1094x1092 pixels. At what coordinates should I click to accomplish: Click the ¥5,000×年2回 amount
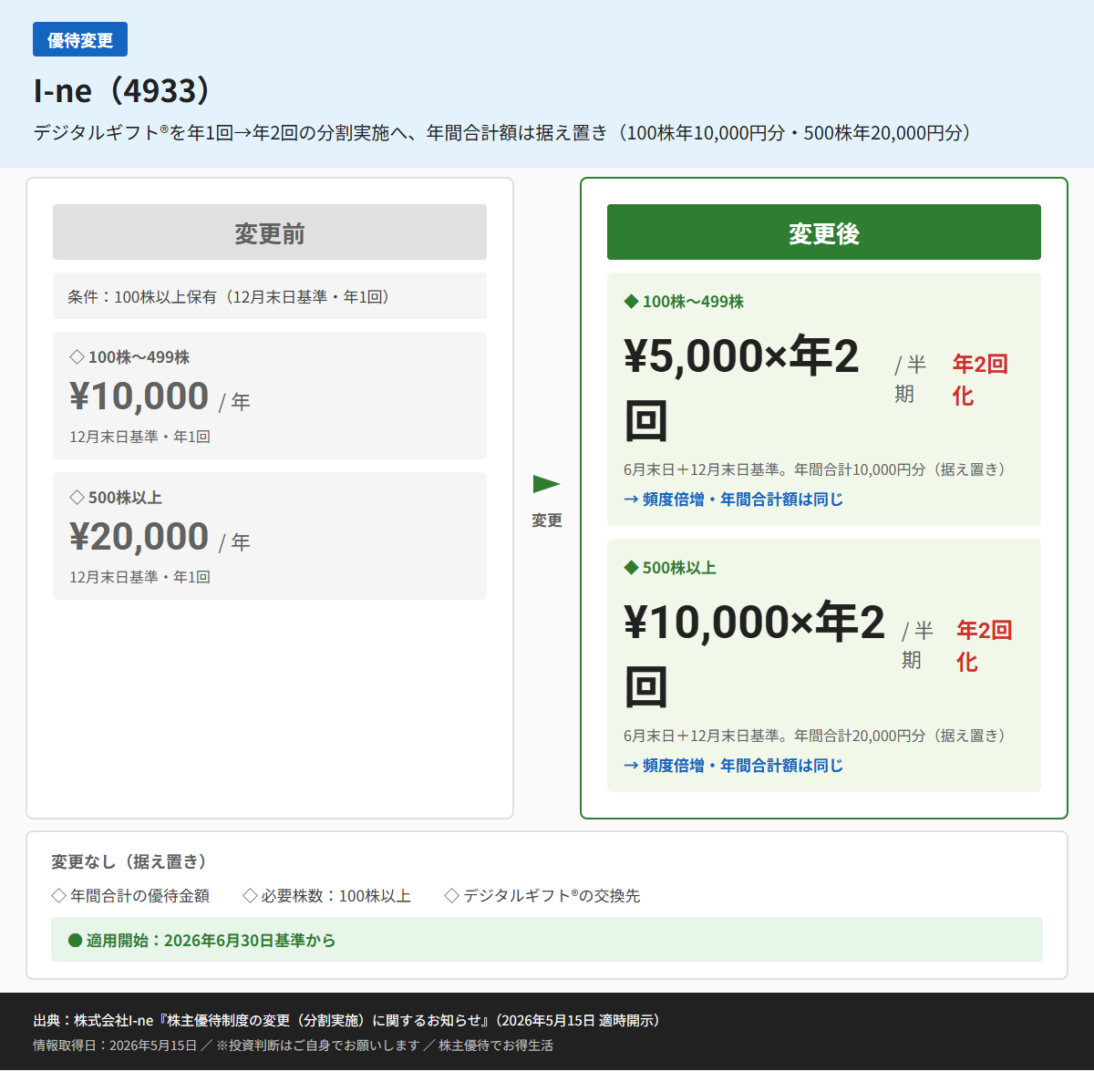741,388
